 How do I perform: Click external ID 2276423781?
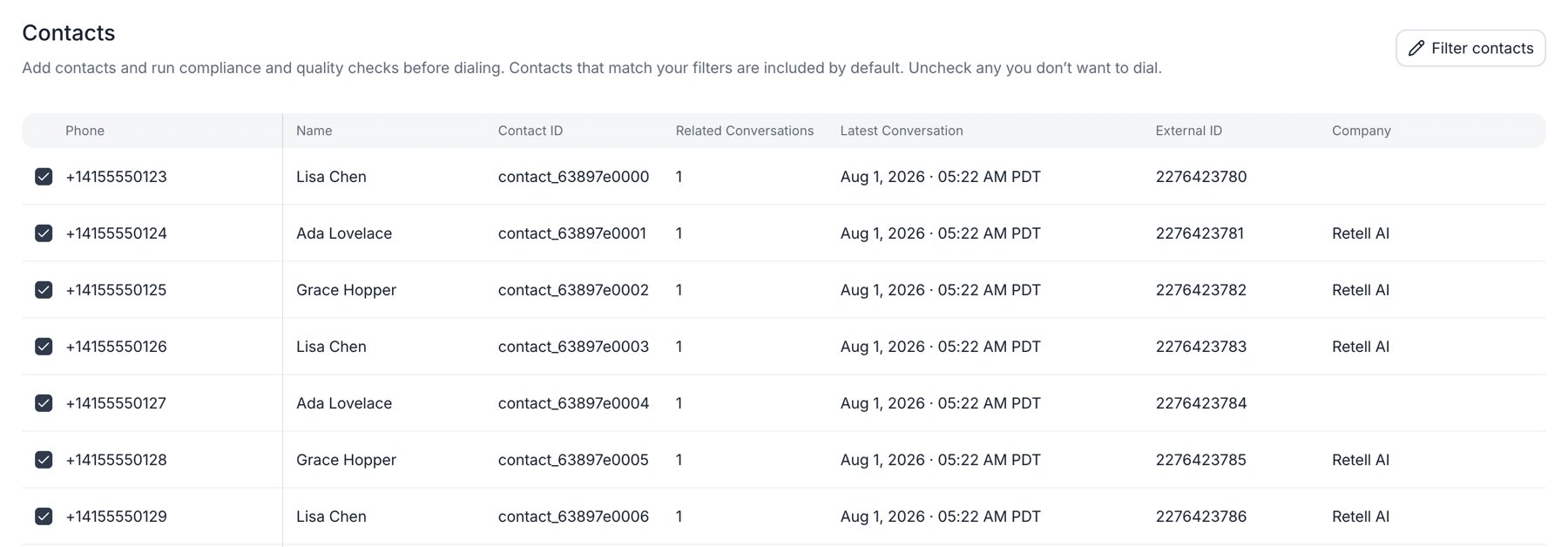pos(1200,233)
